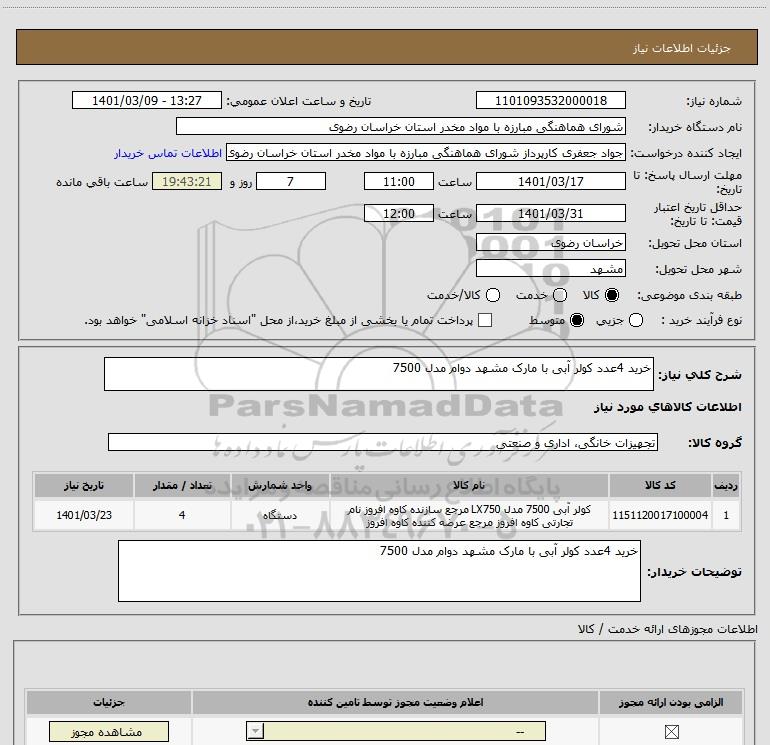Image resolution: width=770 pixels, height=745 pixels.
Task: Click the تاریخ نیاز column header
Action: pos(84,486)
